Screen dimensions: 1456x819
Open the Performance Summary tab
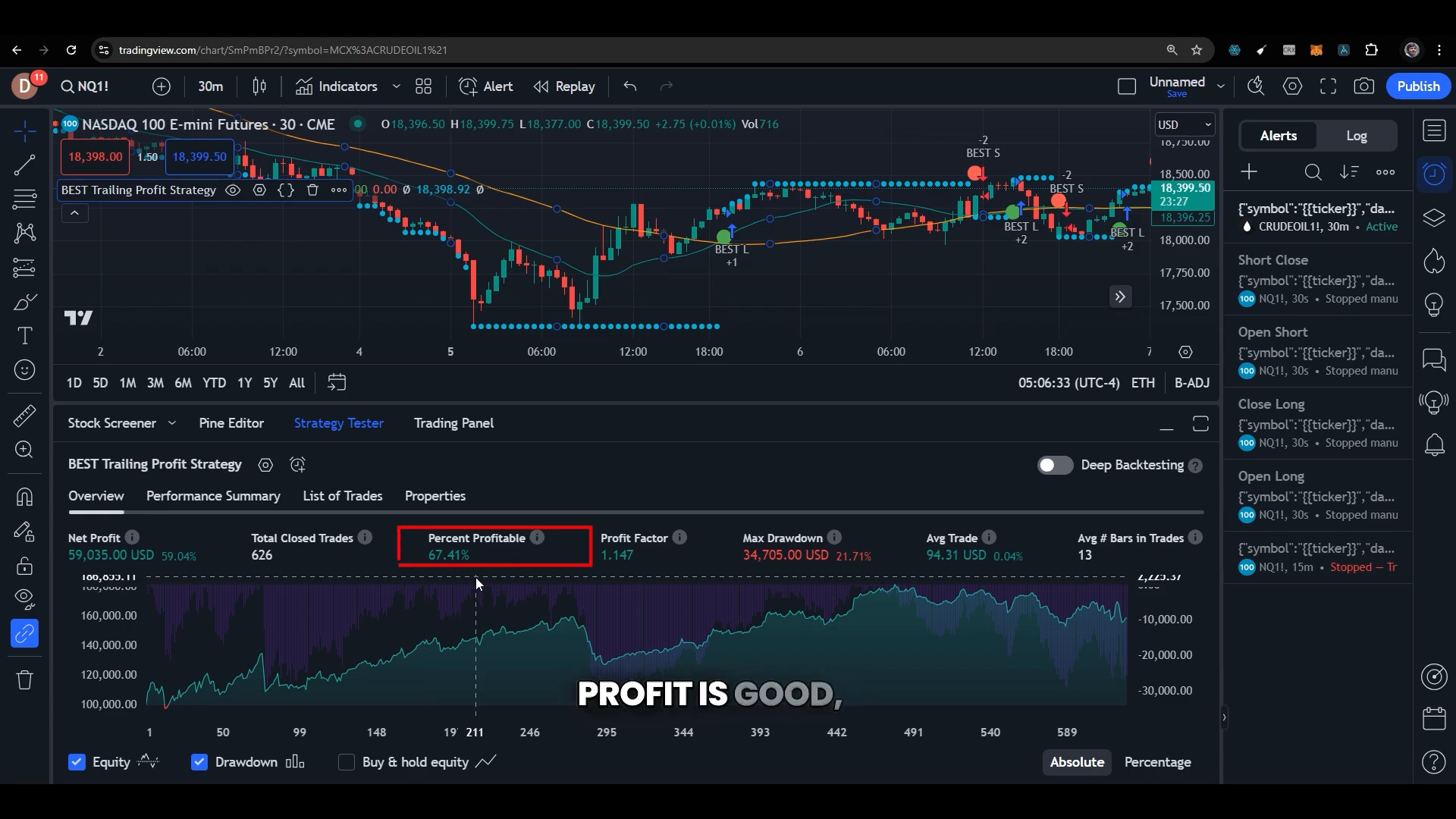(213, 496)
